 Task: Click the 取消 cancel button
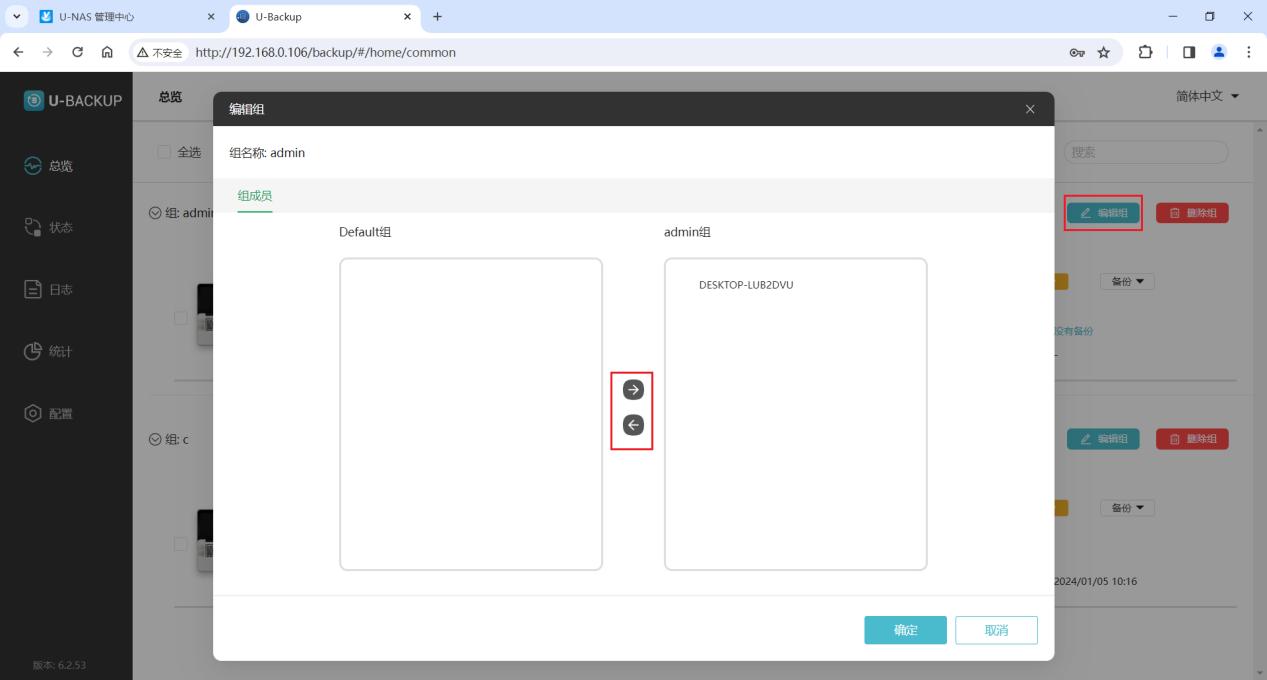click(996, 630)
